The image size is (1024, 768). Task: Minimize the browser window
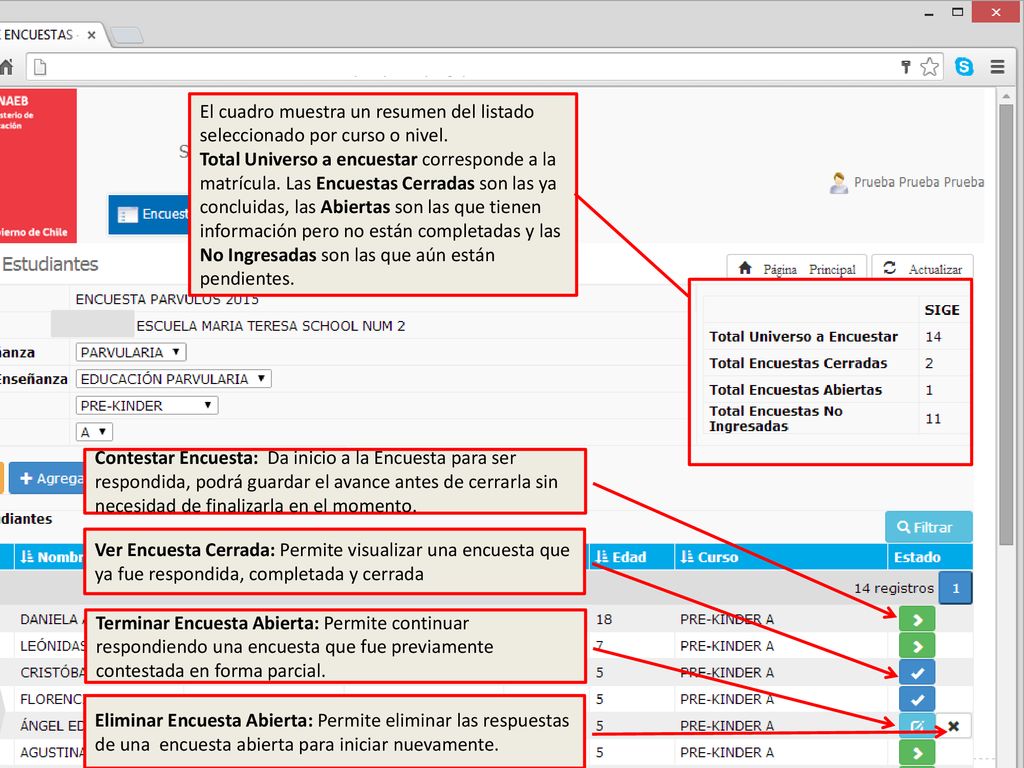coord(929,13)
